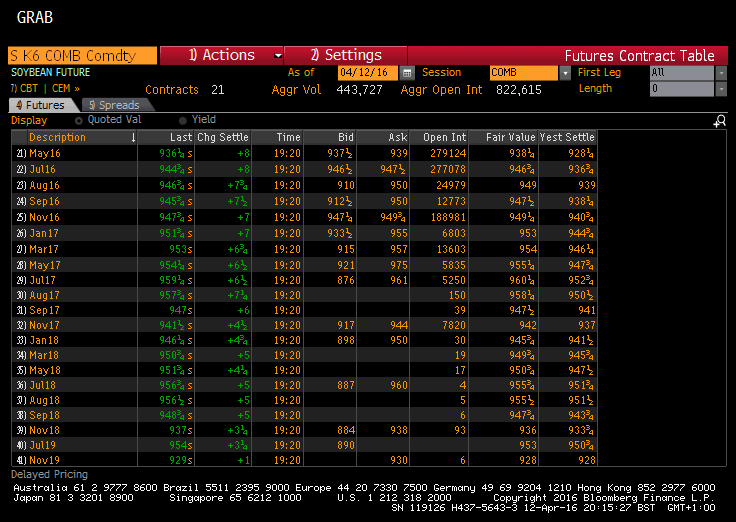Viewport: 736px width, 522px height.
Task: Open the Mar17 contract row
Action: [304, 249]
